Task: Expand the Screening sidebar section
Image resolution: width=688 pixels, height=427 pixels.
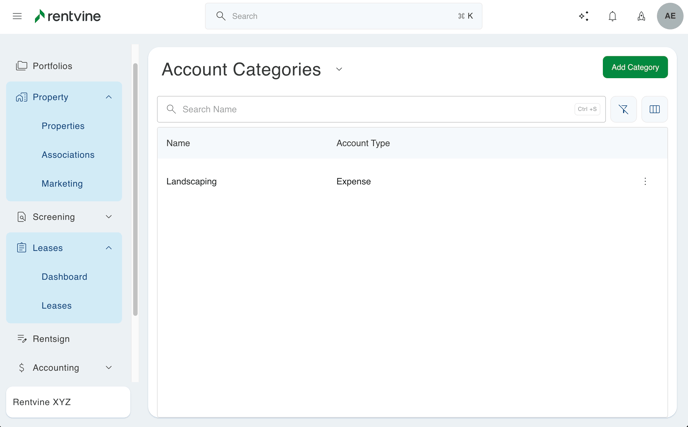Action: pyautogui.click(x=109, y=217)
